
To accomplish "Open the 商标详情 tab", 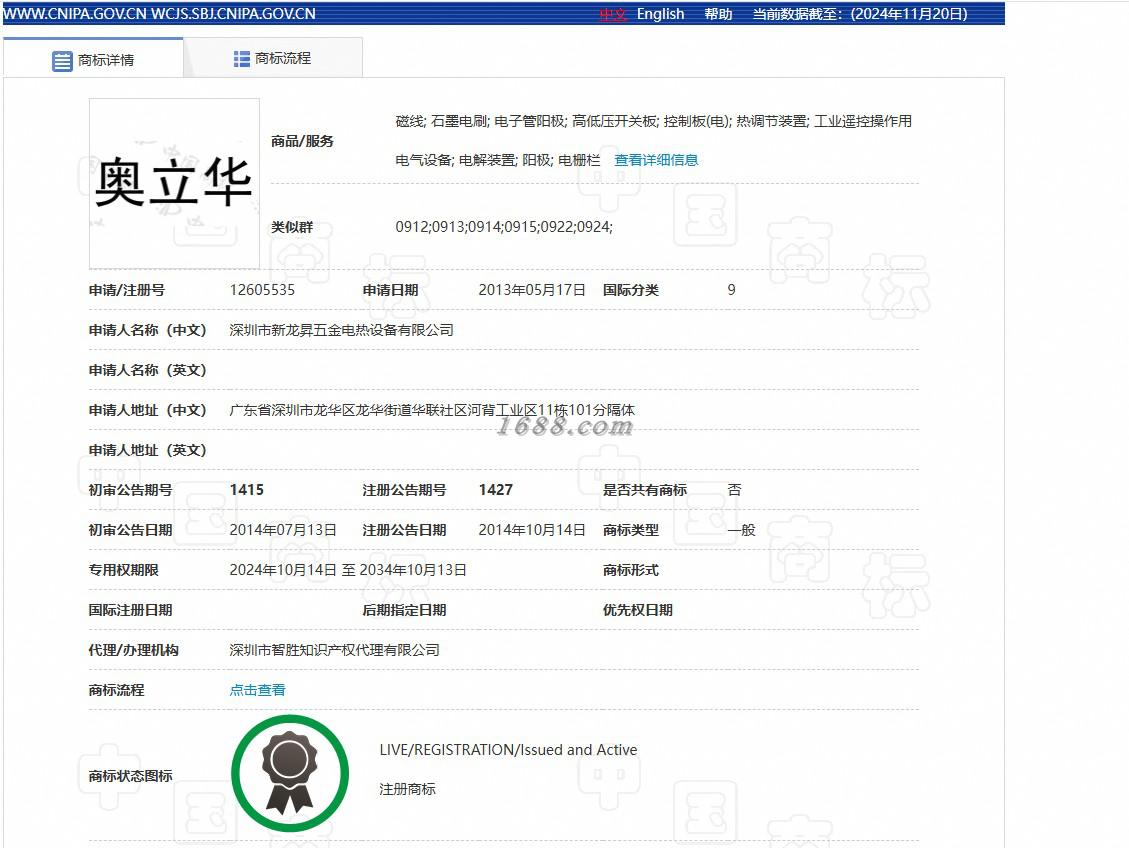I will pyautogui.click(x=94, y=59).
